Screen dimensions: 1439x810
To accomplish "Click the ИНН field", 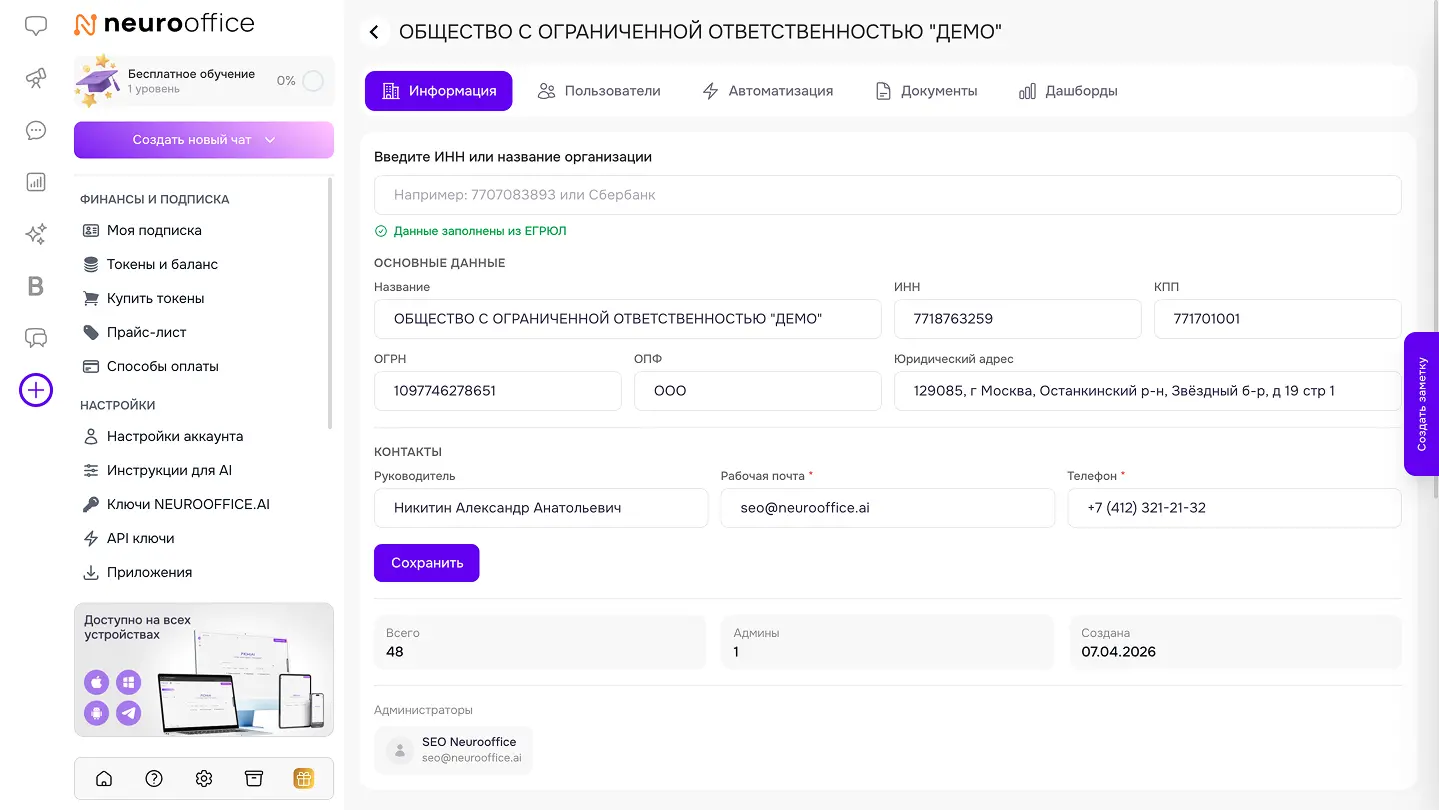I will (1018, 319).
